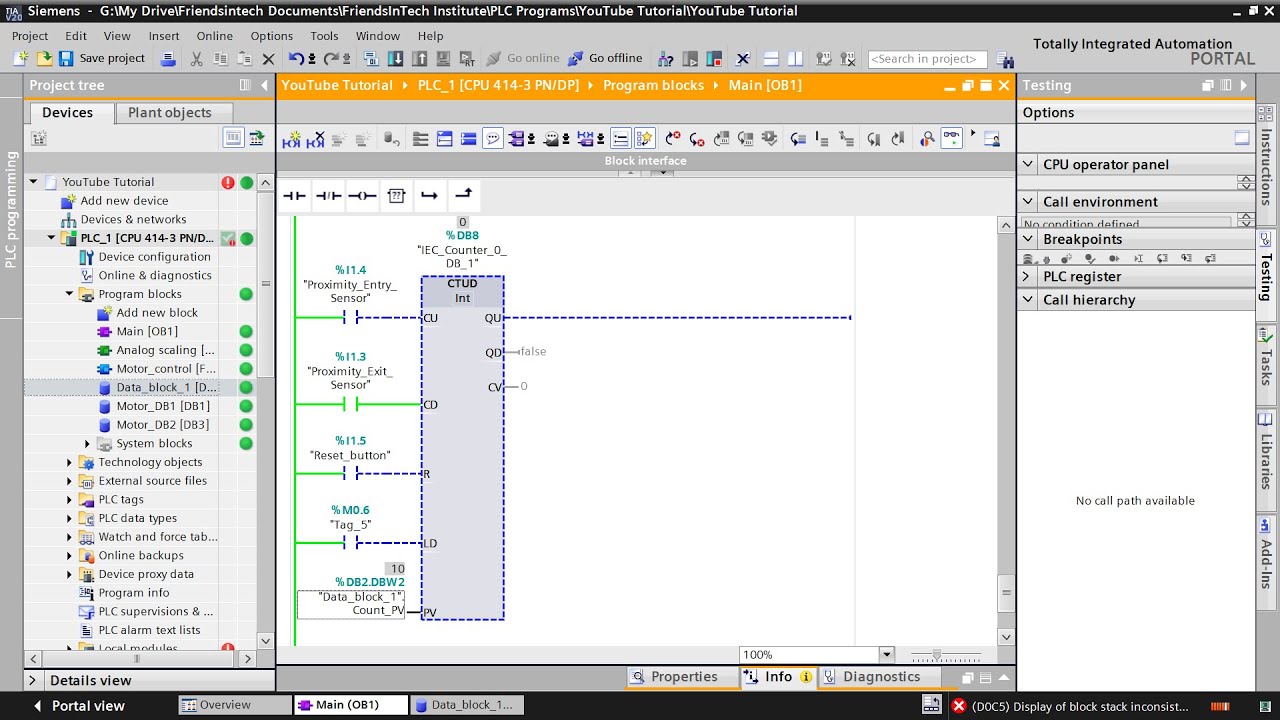Screen dimensions: 1280x720
Task: Click the insert network icon
Action: (x=291, y=139)
